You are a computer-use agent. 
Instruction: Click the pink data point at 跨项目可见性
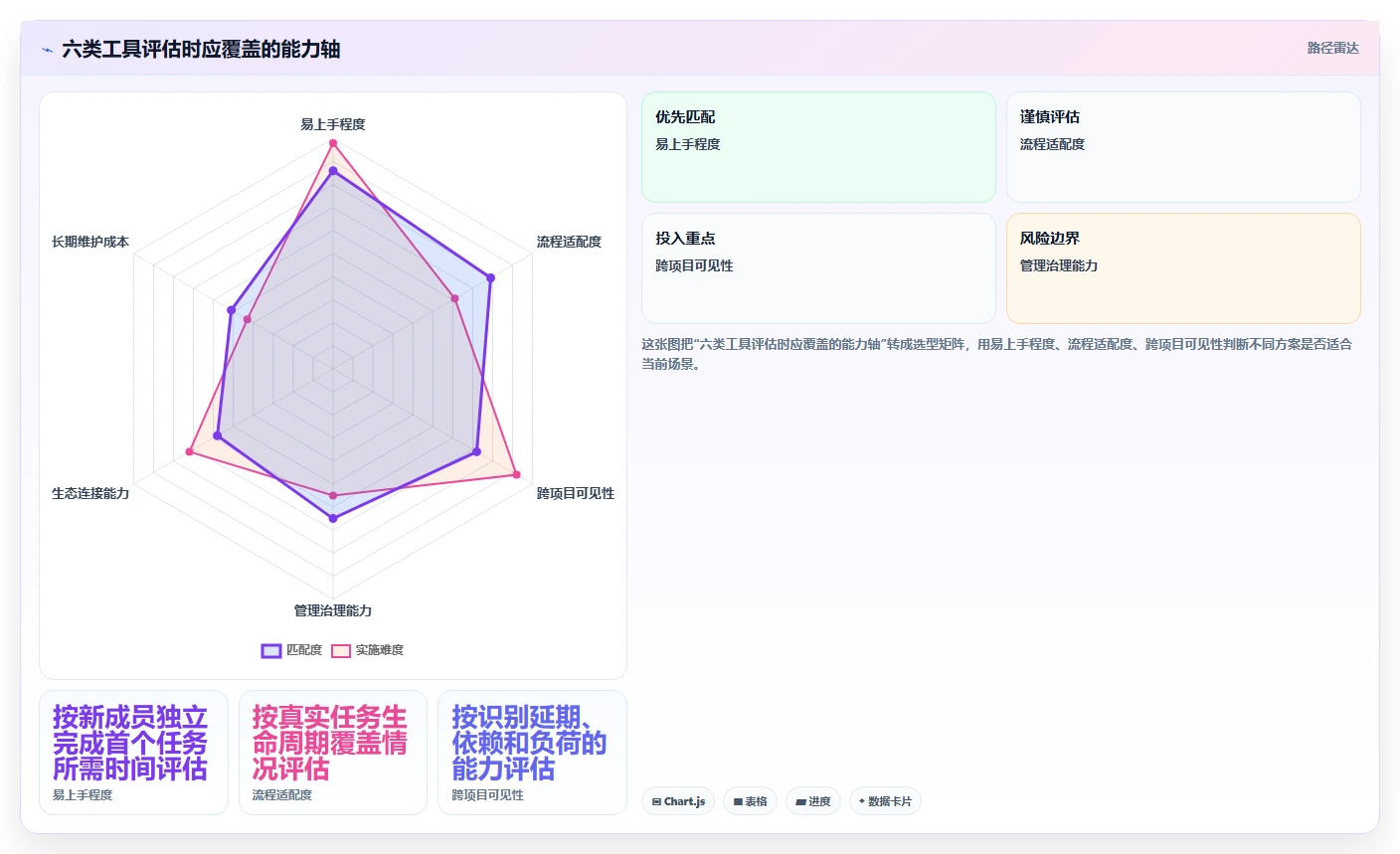tap(516, 474)
